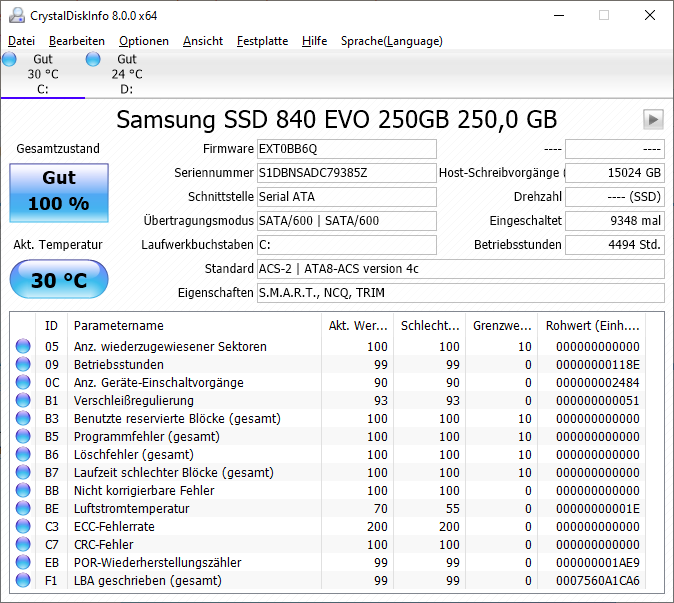Select the 'Verschleißregulierung' parameter name
Screen dimensions: 674x603
click(134, 401)
